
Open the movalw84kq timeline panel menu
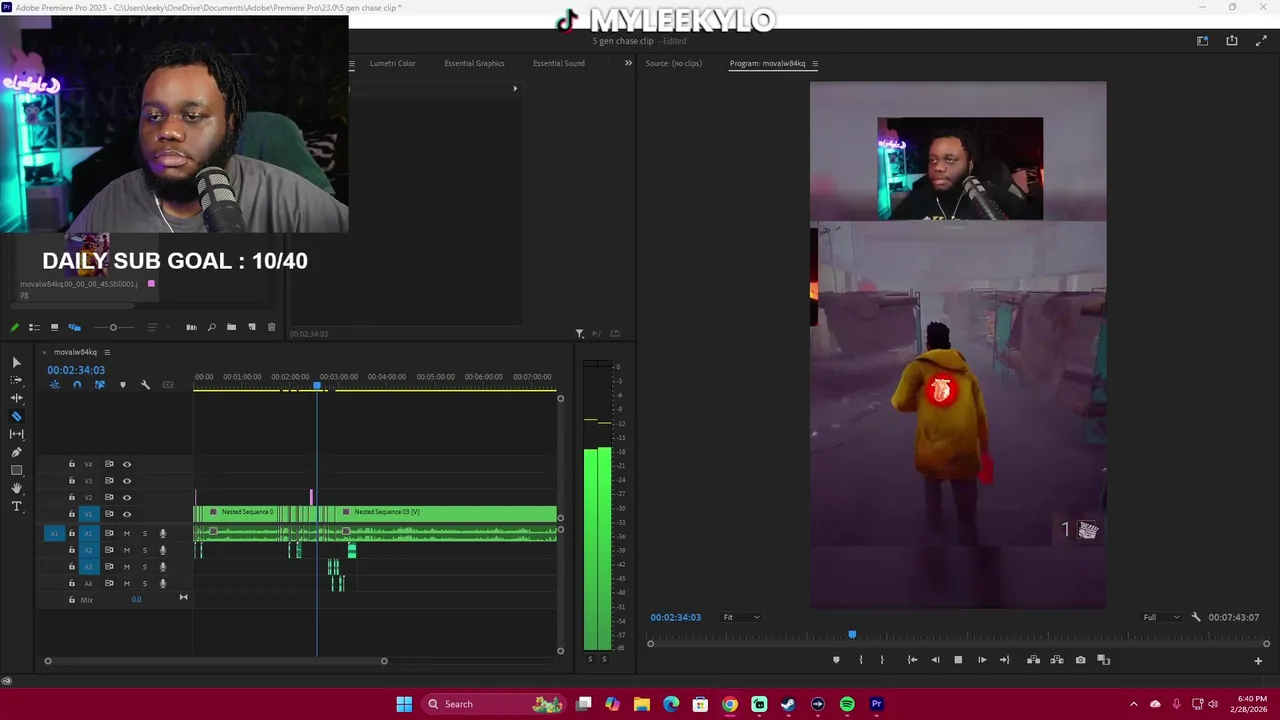click(107, 352)
